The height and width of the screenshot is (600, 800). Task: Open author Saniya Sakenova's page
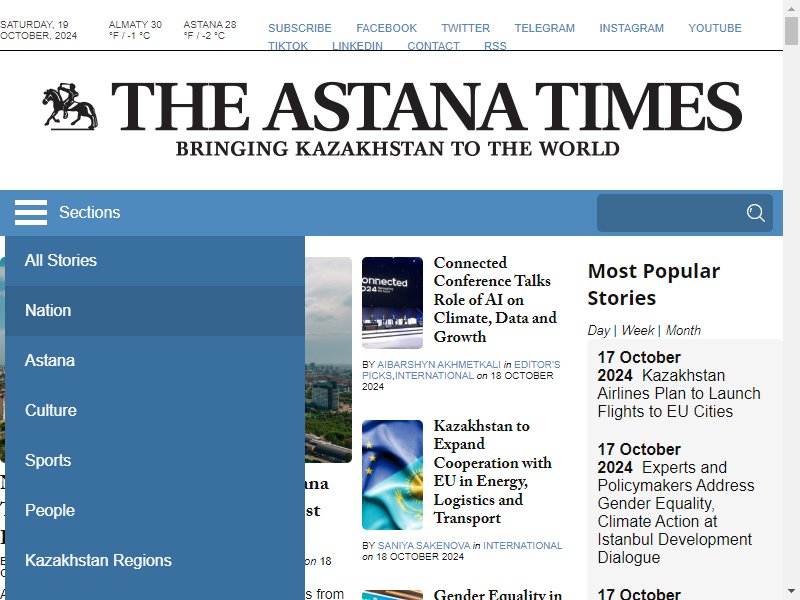424,545
